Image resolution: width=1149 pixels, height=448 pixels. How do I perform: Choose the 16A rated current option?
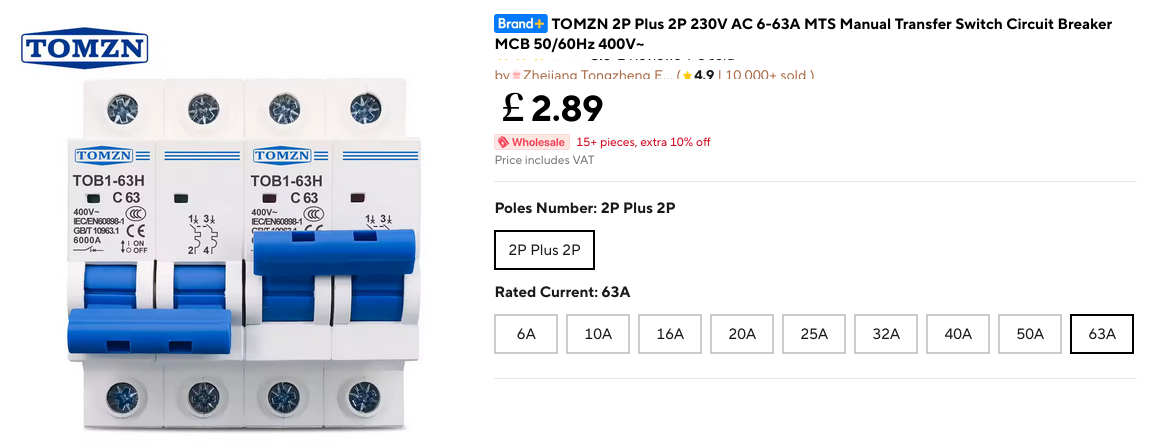tap(670, 334)
